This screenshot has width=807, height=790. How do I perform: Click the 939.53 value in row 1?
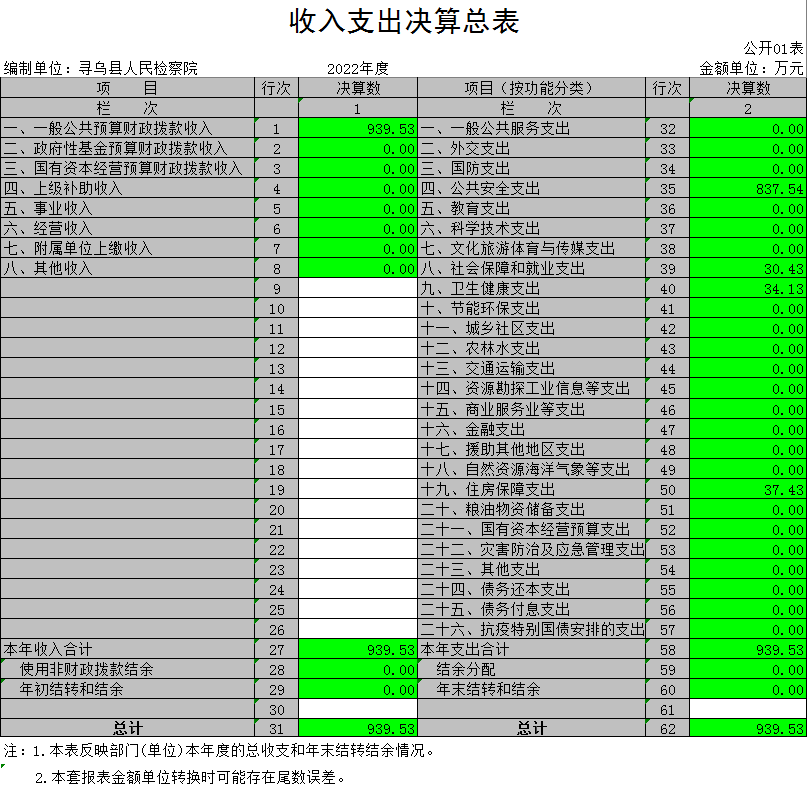pos(358,128)
